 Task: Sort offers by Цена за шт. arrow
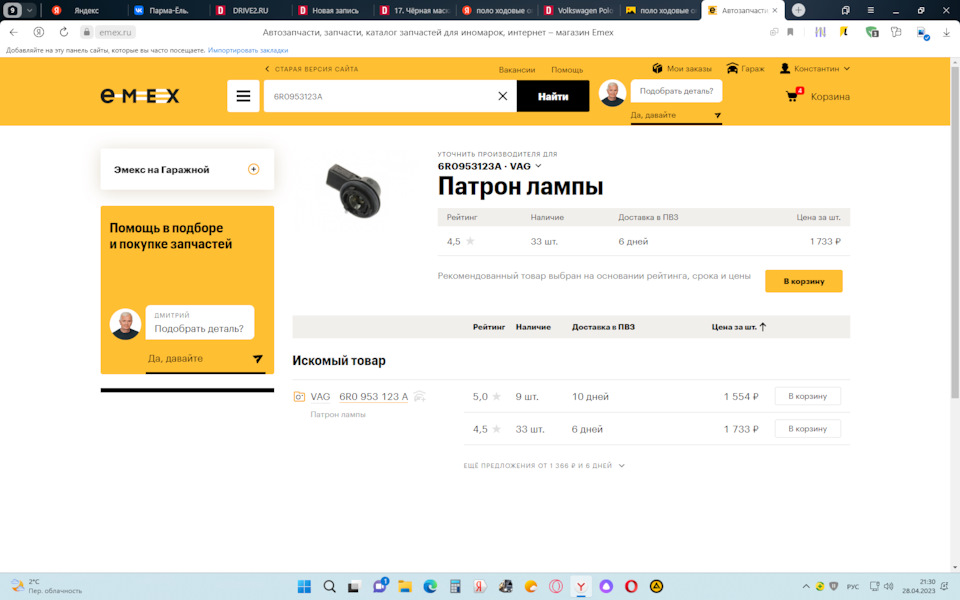pos(761,327)
